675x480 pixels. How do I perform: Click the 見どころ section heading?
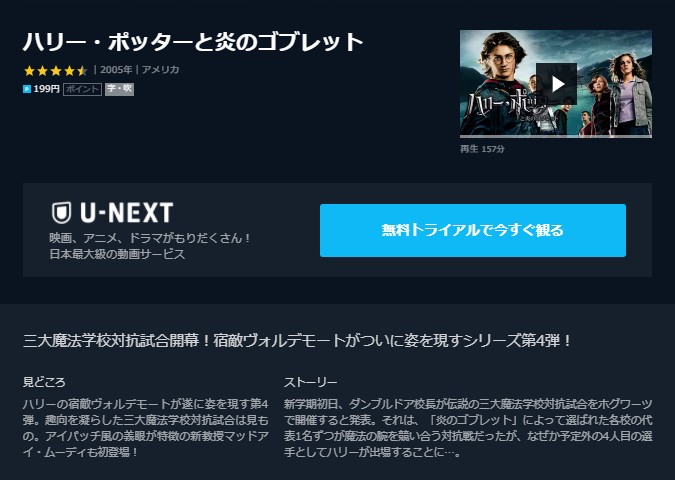point(44,382)
